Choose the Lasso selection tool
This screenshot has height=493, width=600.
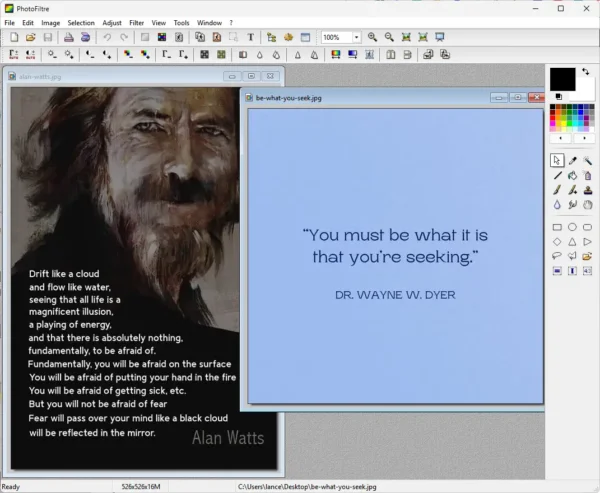point(557,256)
